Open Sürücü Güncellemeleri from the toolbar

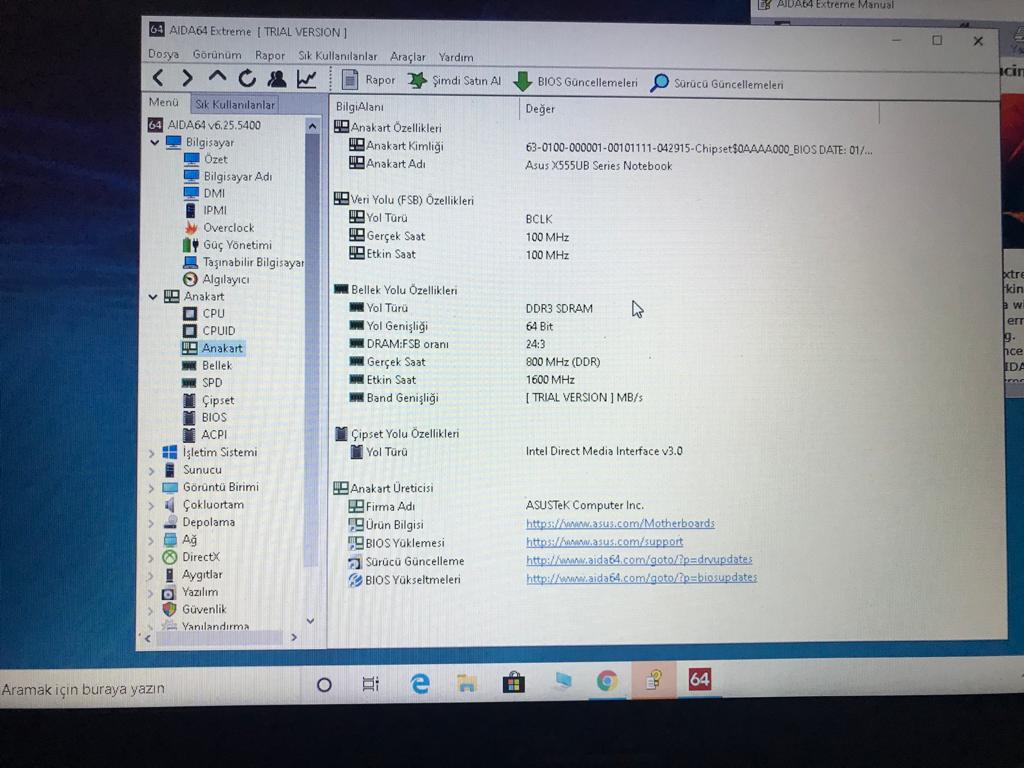tap(717, 84)
